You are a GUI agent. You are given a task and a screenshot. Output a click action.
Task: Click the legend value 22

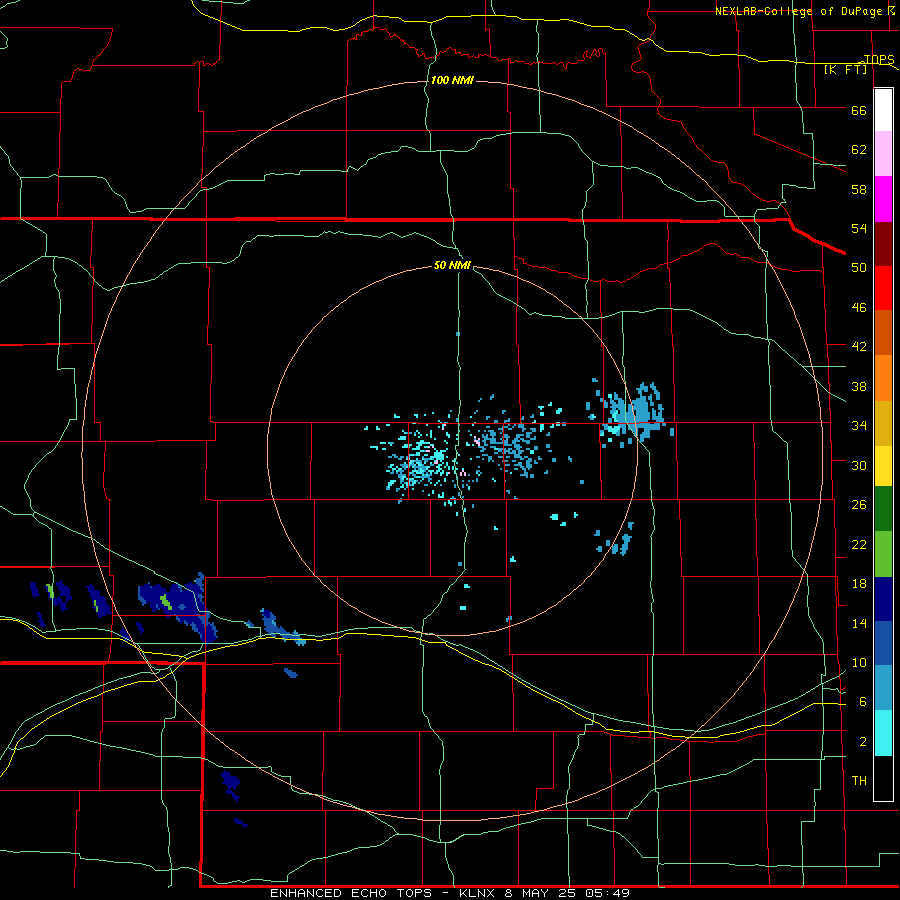click(x=859, y=544)
